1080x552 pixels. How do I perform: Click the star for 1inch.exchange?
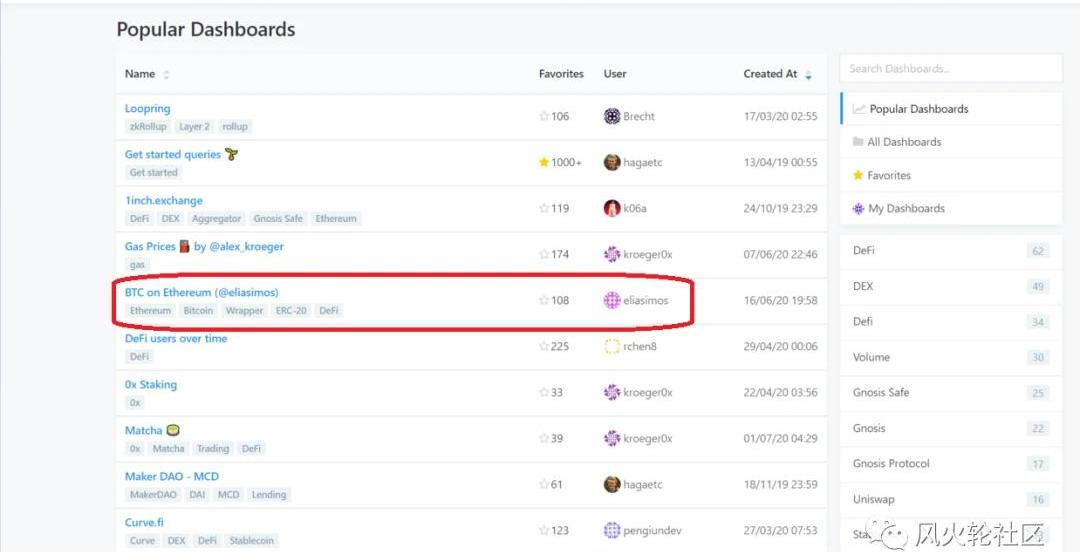point(544,208)
